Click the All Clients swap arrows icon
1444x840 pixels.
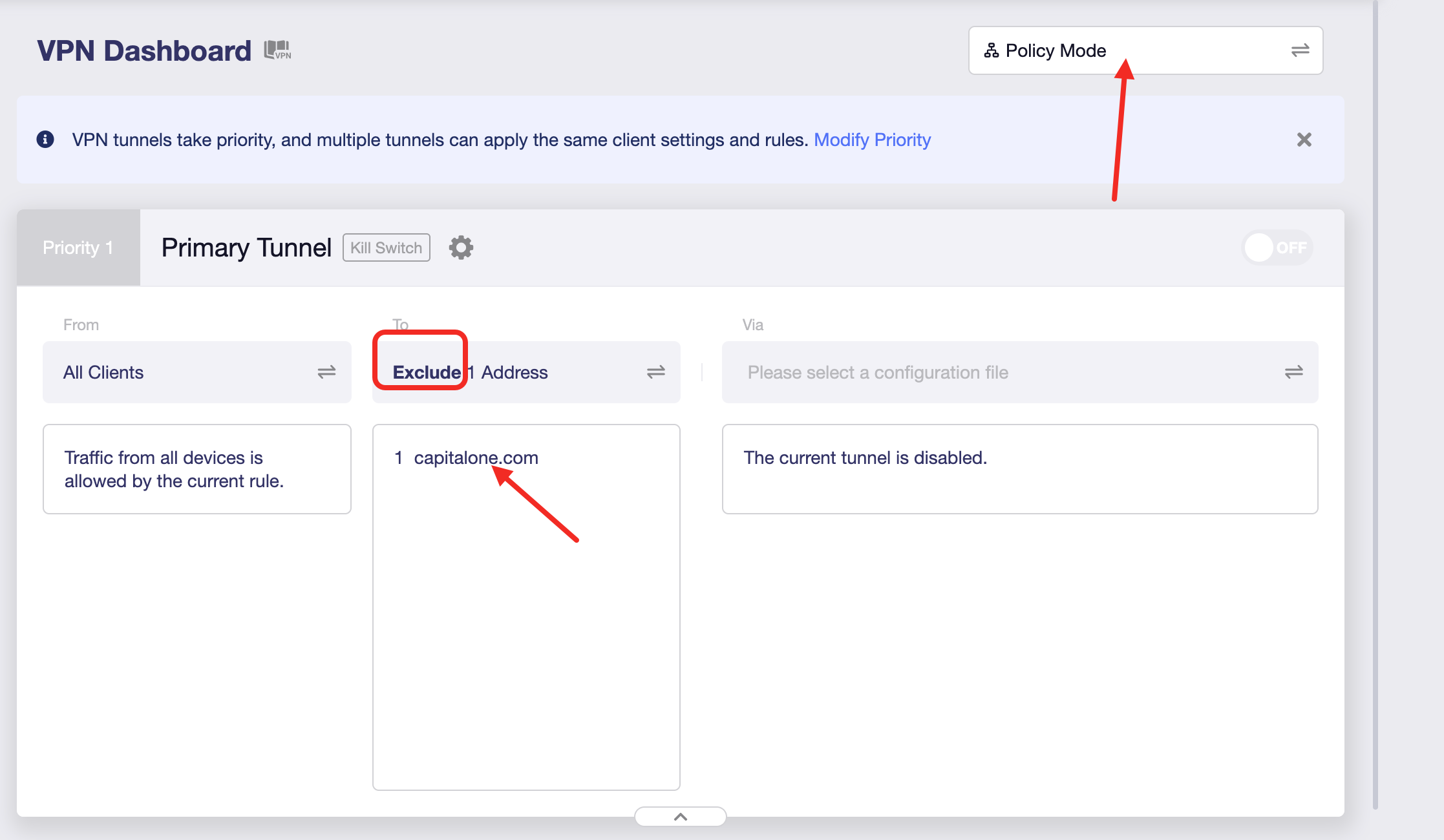[326, 372]
